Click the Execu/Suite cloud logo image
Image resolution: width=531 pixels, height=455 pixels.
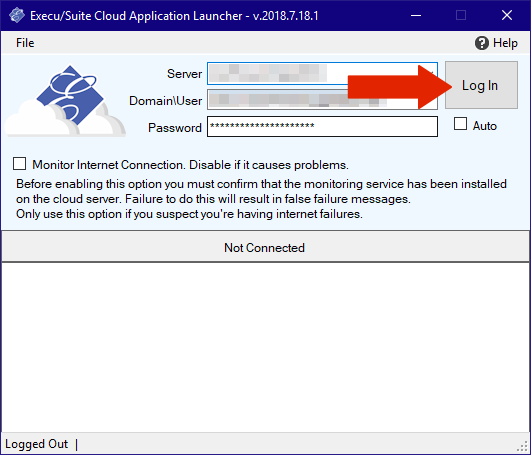tap(66, 101)
